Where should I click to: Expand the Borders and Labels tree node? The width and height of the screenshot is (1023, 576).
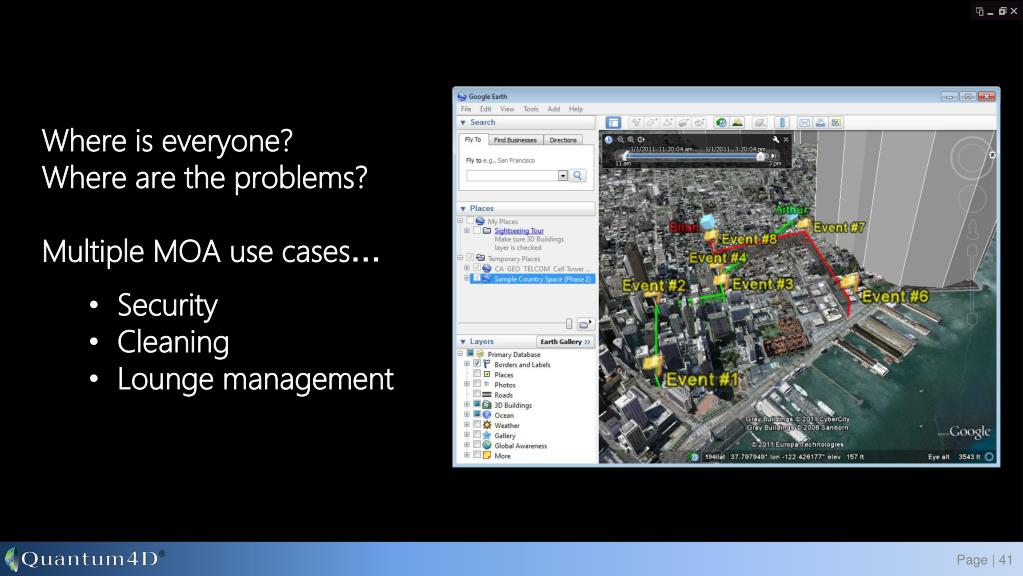click(x=466, y=364)
